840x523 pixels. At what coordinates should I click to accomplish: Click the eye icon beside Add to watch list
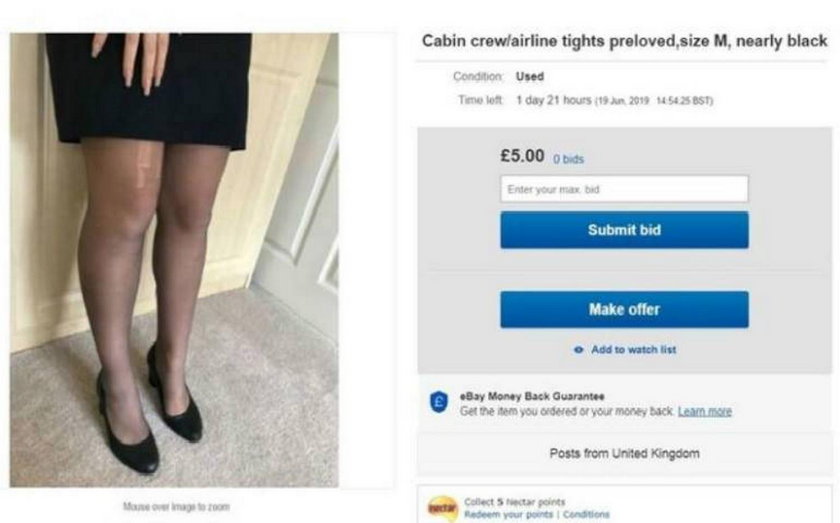578,350
